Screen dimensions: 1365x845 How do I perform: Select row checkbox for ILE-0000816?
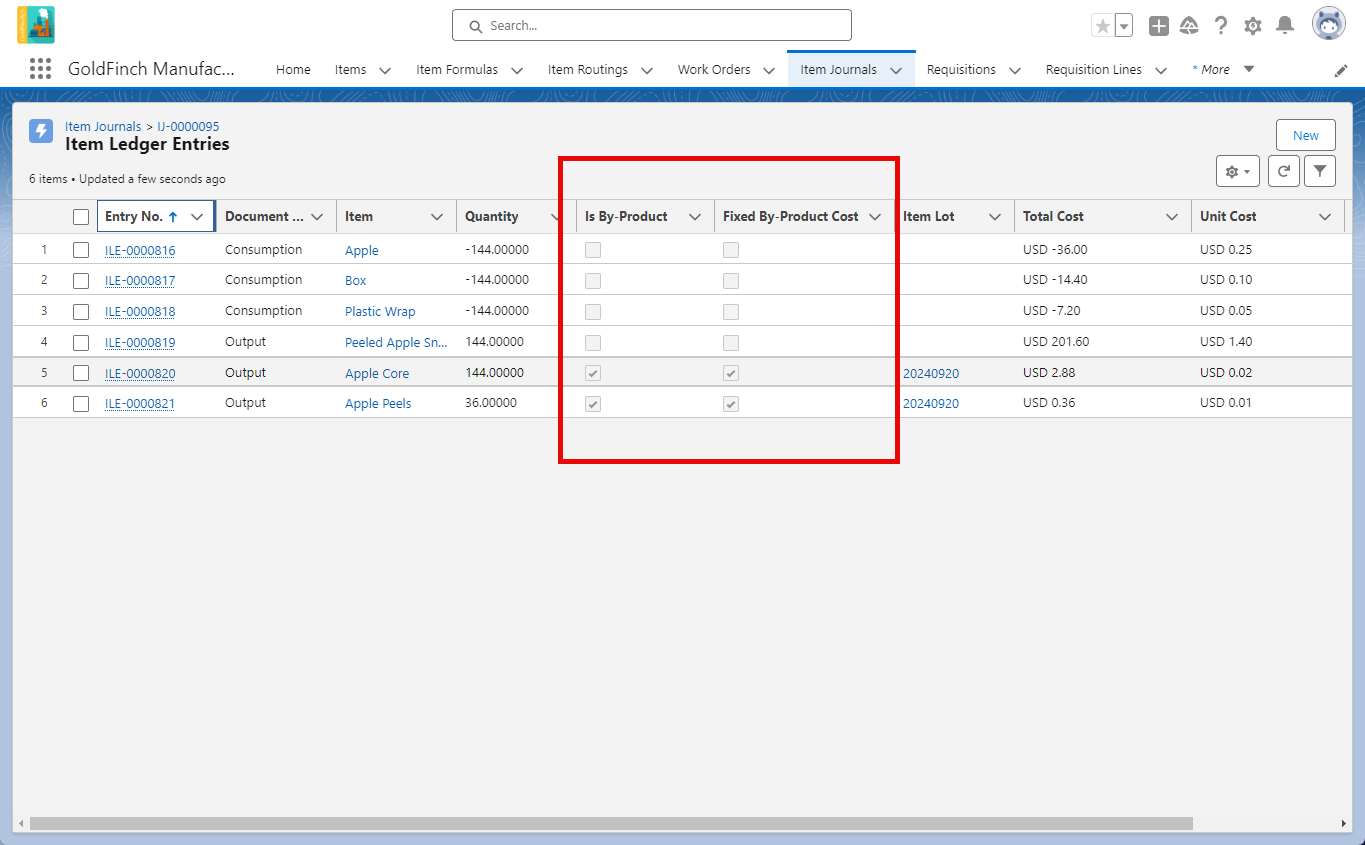pos(81,250)
